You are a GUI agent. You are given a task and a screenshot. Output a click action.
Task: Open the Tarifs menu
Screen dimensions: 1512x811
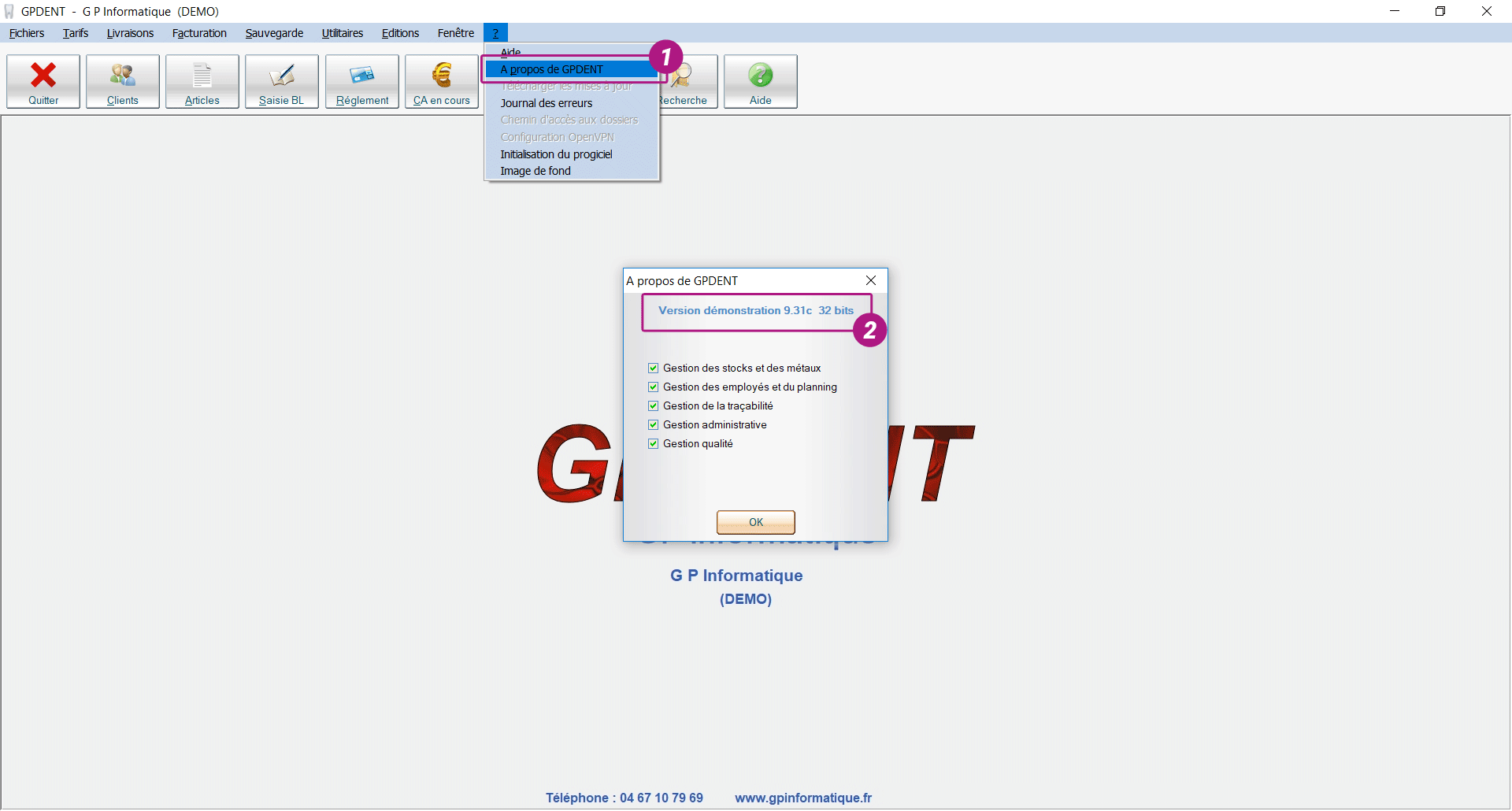[76, 33]
